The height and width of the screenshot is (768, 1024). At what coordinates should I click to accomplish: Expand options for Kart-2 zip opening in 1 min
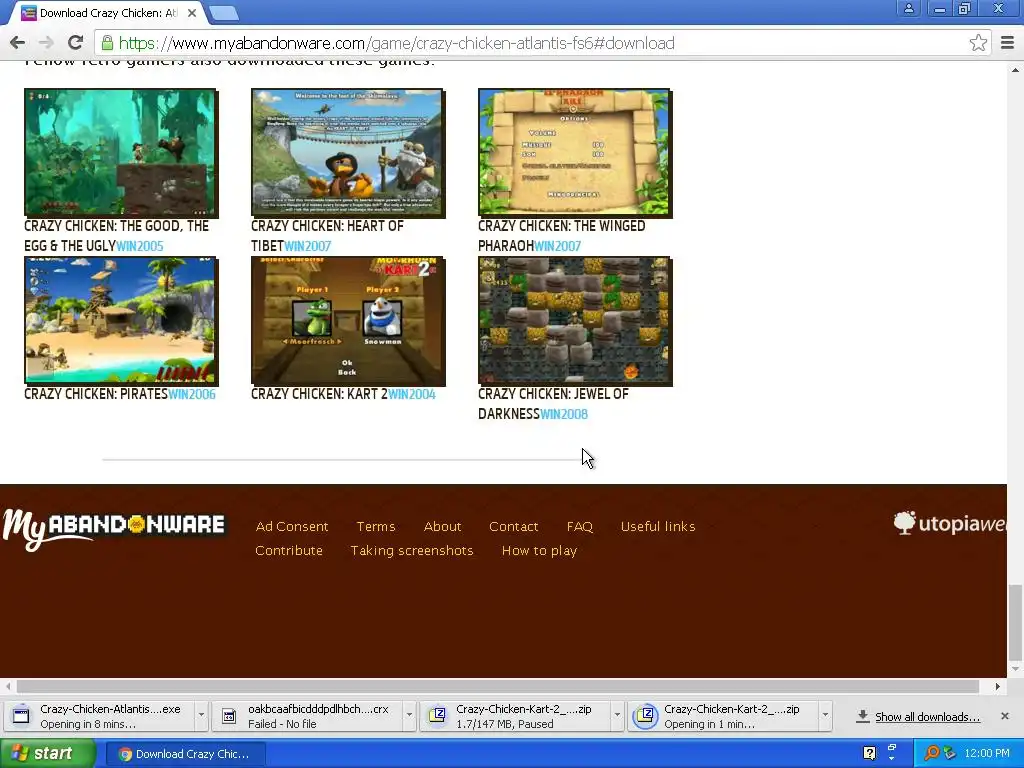pyautogui.click(x=825, y=715)
